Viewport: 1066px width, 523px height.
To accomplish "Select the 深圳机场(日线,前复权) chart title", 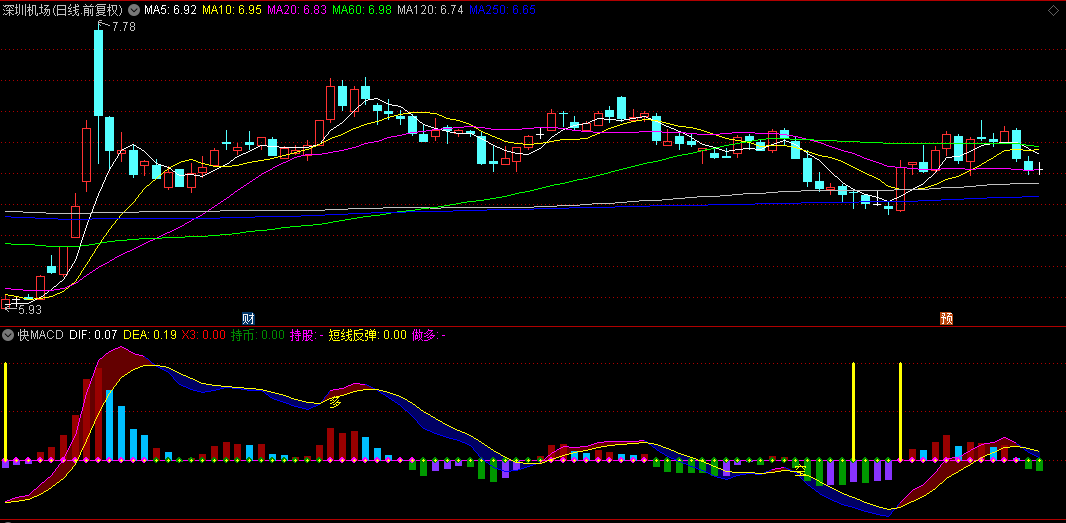I will [x=63, y=10].
